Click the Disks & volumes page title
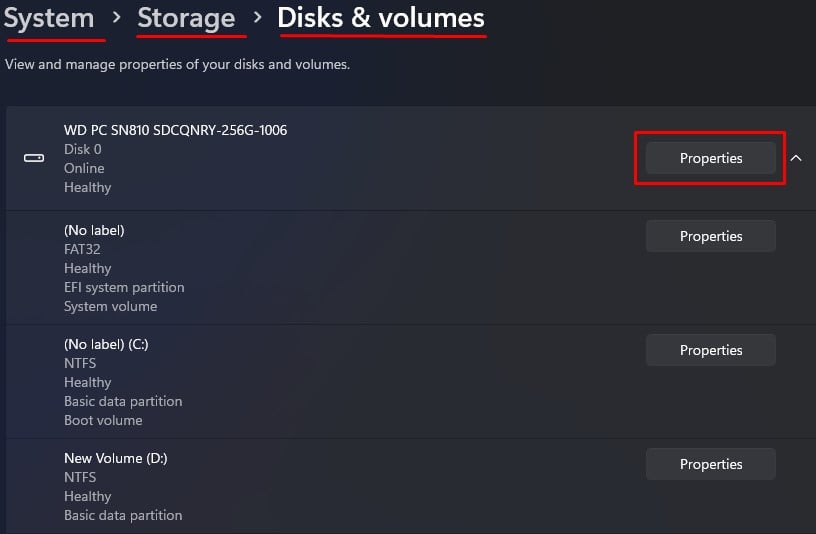816x534 pixels. coord(381,18)
